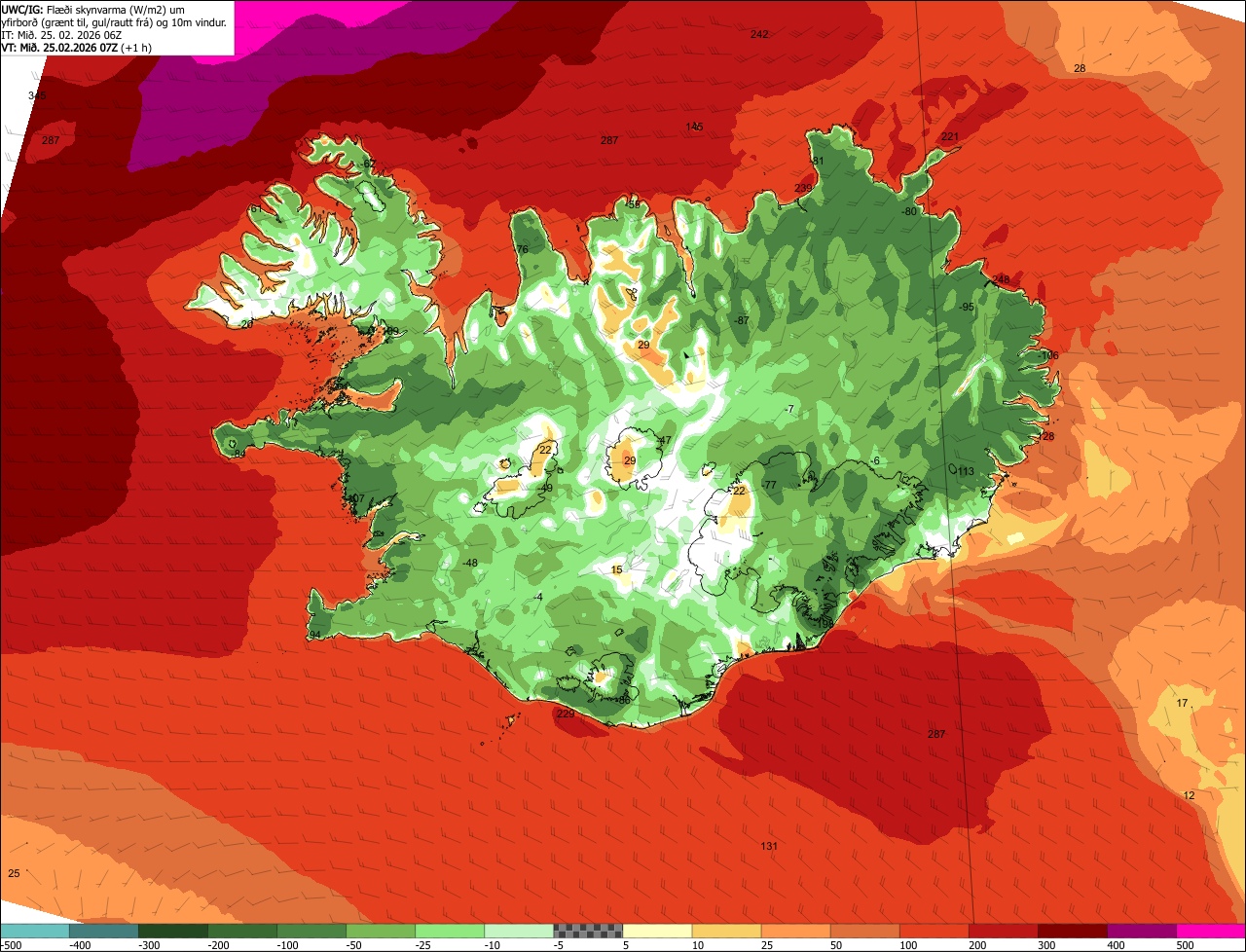Image resolution: width=1246 pixels, height=952 pixels.
Task: Select the map value '242'
Action: [x=759, y=34]
